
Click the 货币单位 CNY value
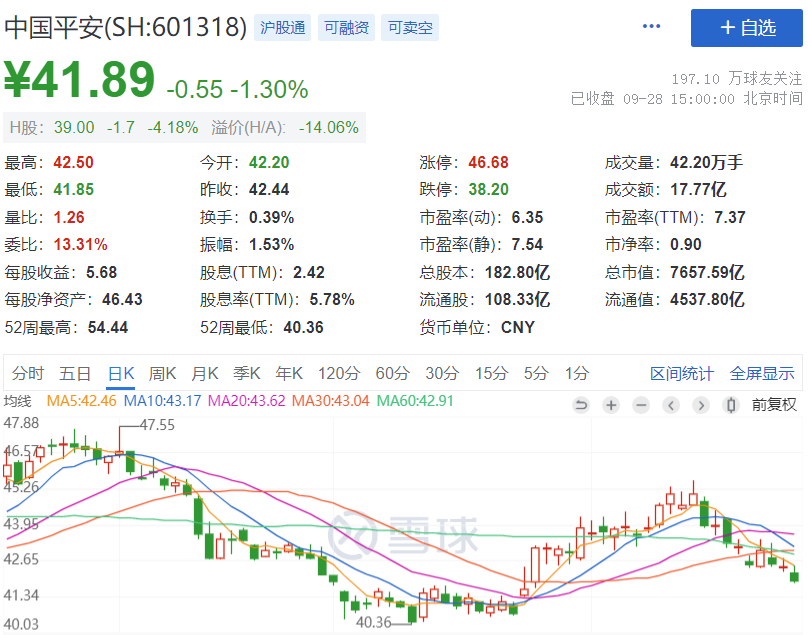click(x=518, y=327)
